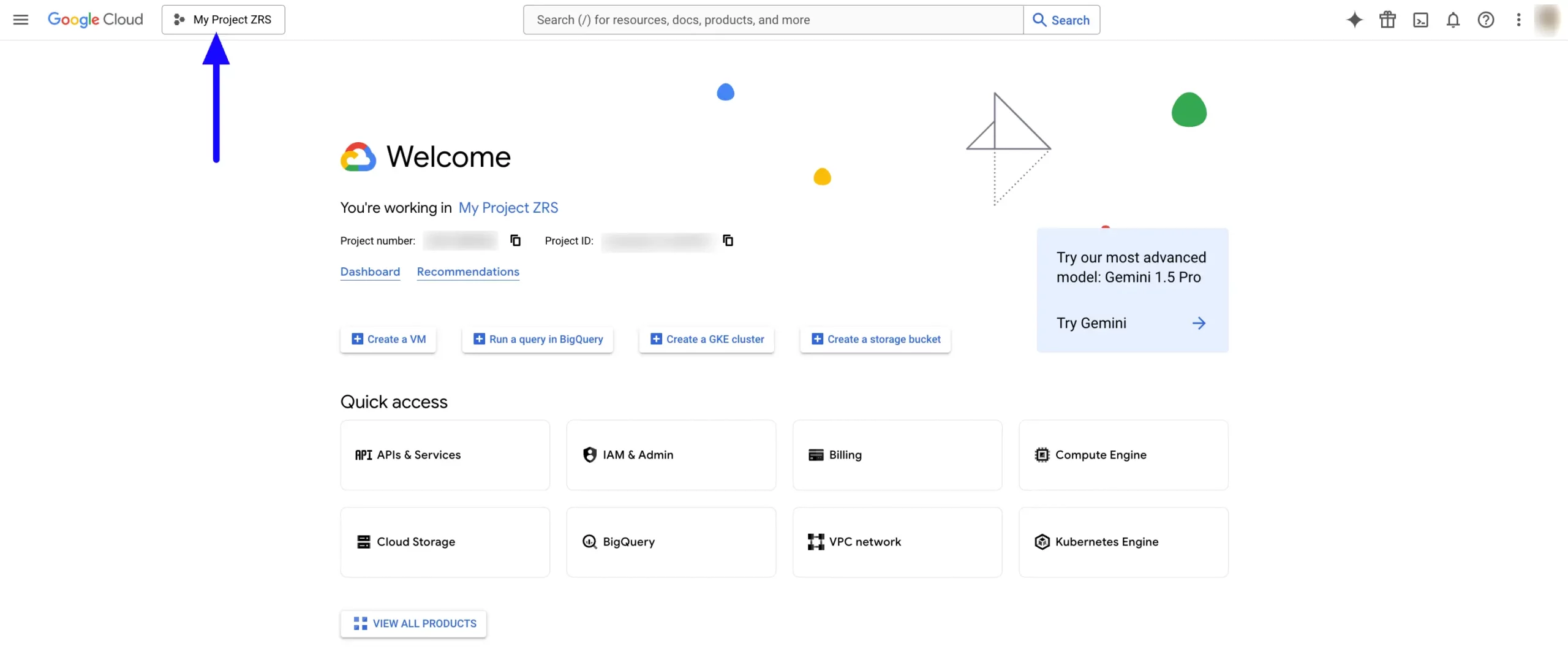Click the Welcome cloud logo
The height and width of the screenshot is (654, 1568).
click(358, 157)
